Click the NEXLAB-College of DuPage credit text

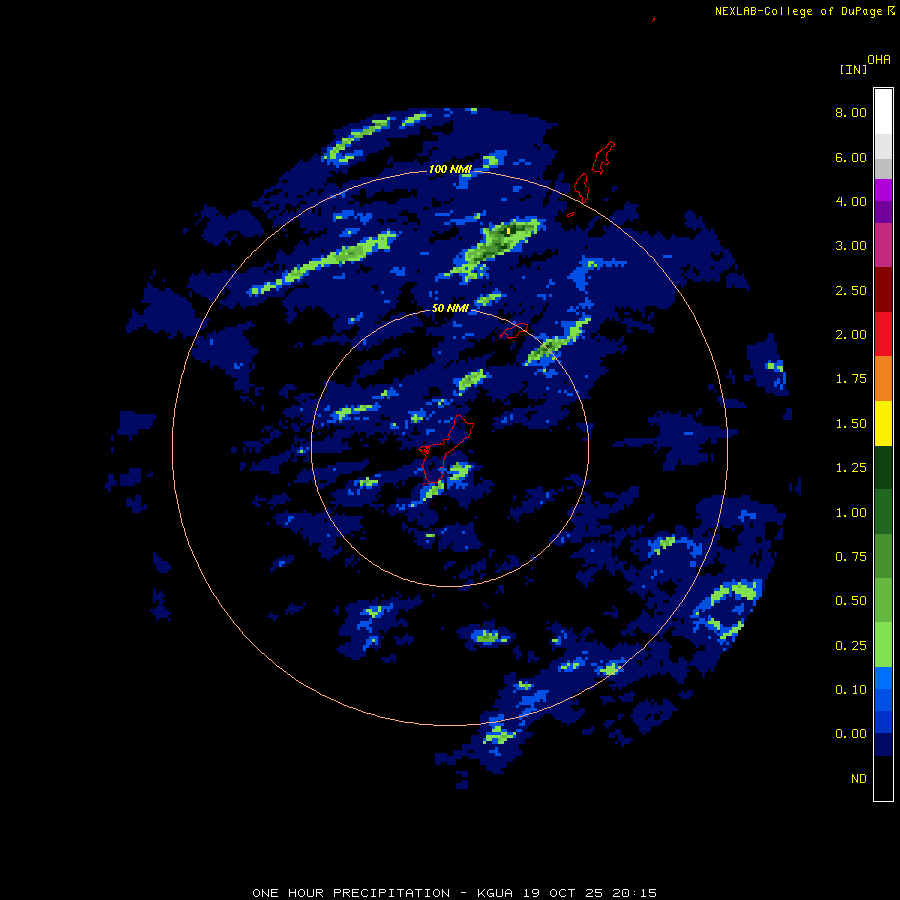click(x=798, y=11)
